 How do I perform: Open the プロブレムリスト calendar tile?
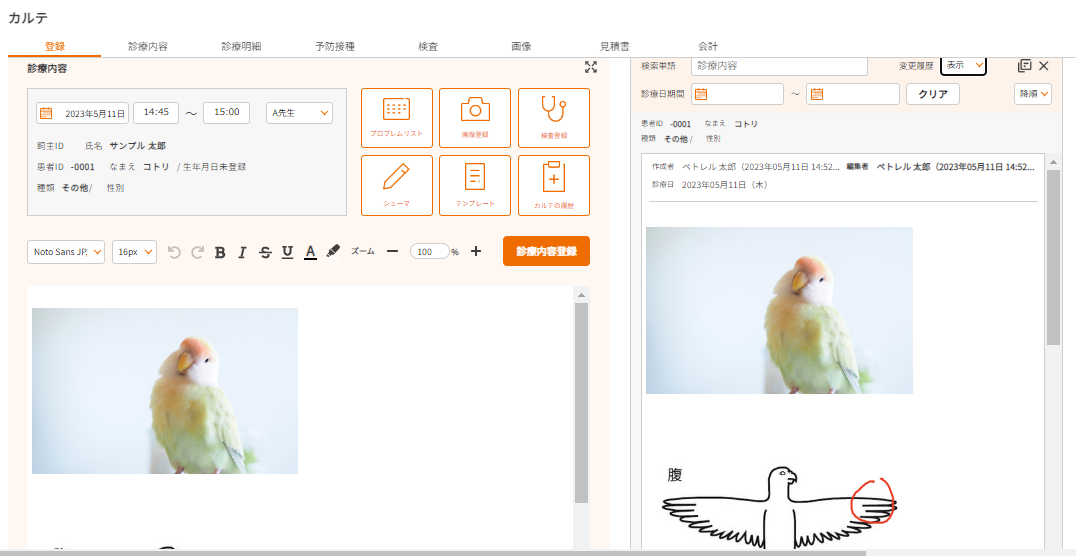397,118
